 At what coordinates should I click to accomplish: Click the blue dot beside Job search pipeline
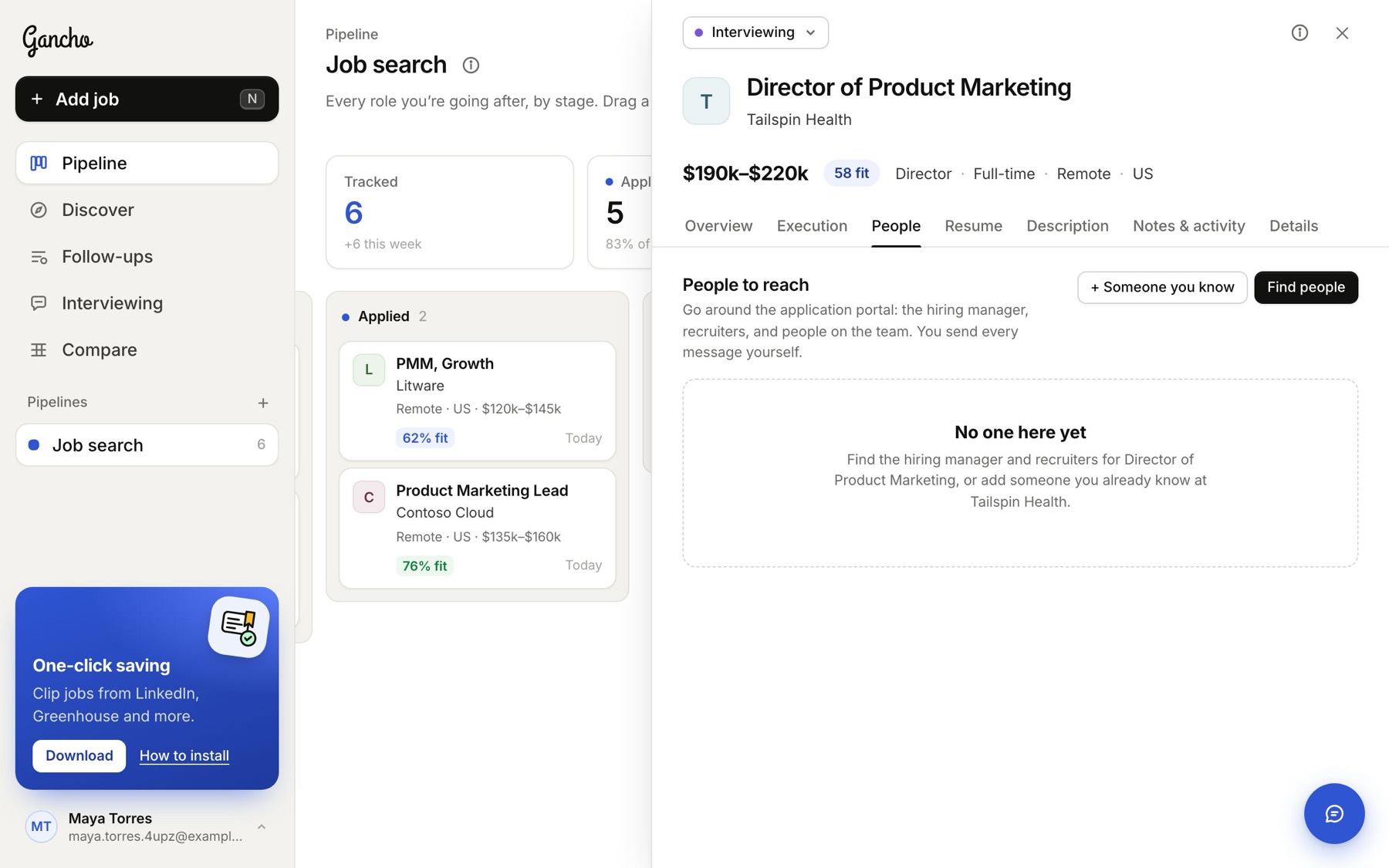click(34, 445)
